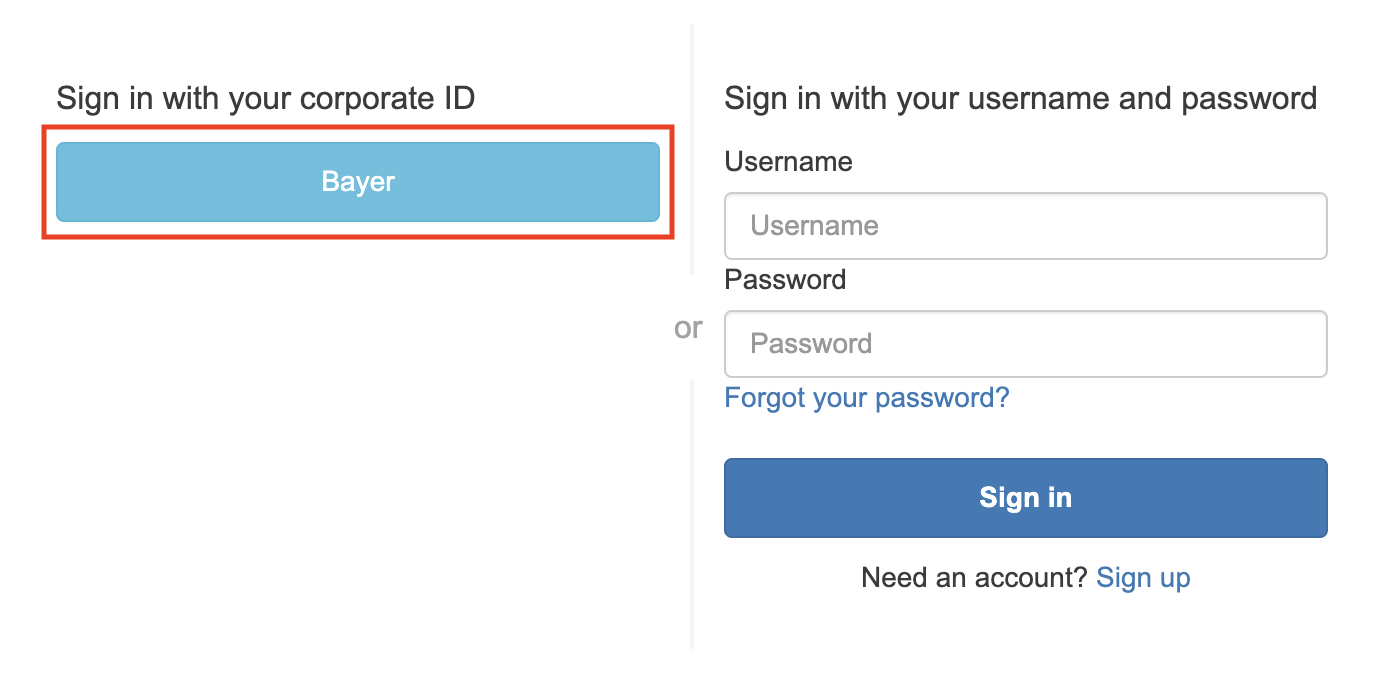1378x674 pixels.
Task: Start password recovery via Forgot your password
Action: point(866,398)
